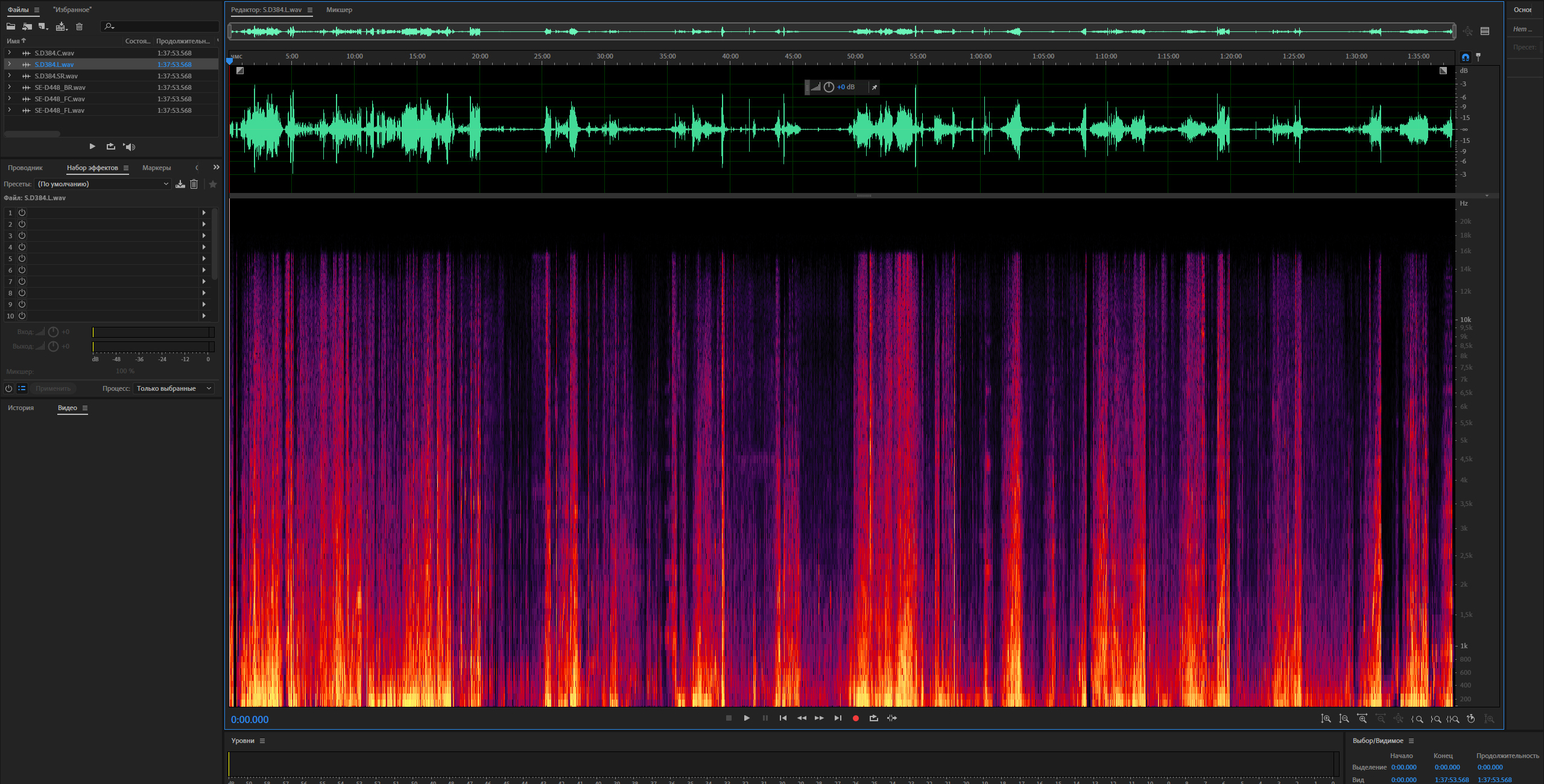Click save preset icon in Effects Rack

[180, 184]
